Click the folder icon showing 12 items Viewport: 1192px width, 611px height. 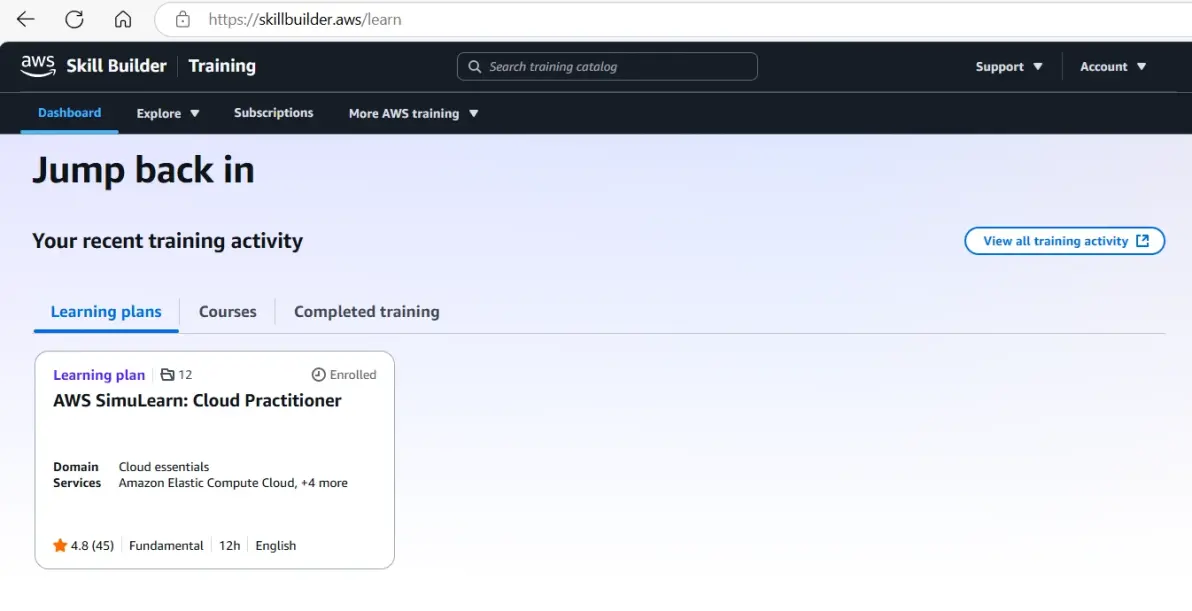coord(167,375)
